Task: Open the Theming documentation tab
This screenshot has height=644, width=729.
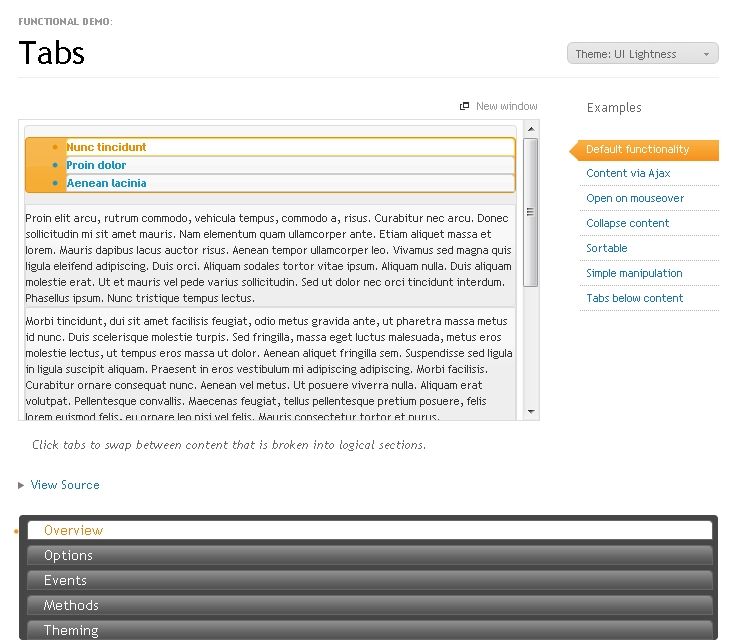Action: point(71,630)
